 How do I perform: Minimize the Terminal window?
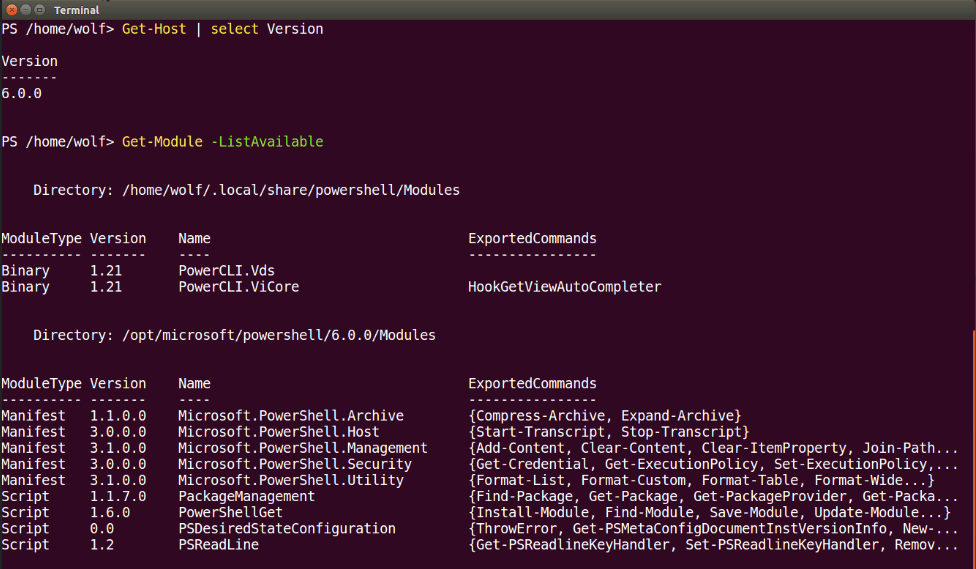coord(26,9)
